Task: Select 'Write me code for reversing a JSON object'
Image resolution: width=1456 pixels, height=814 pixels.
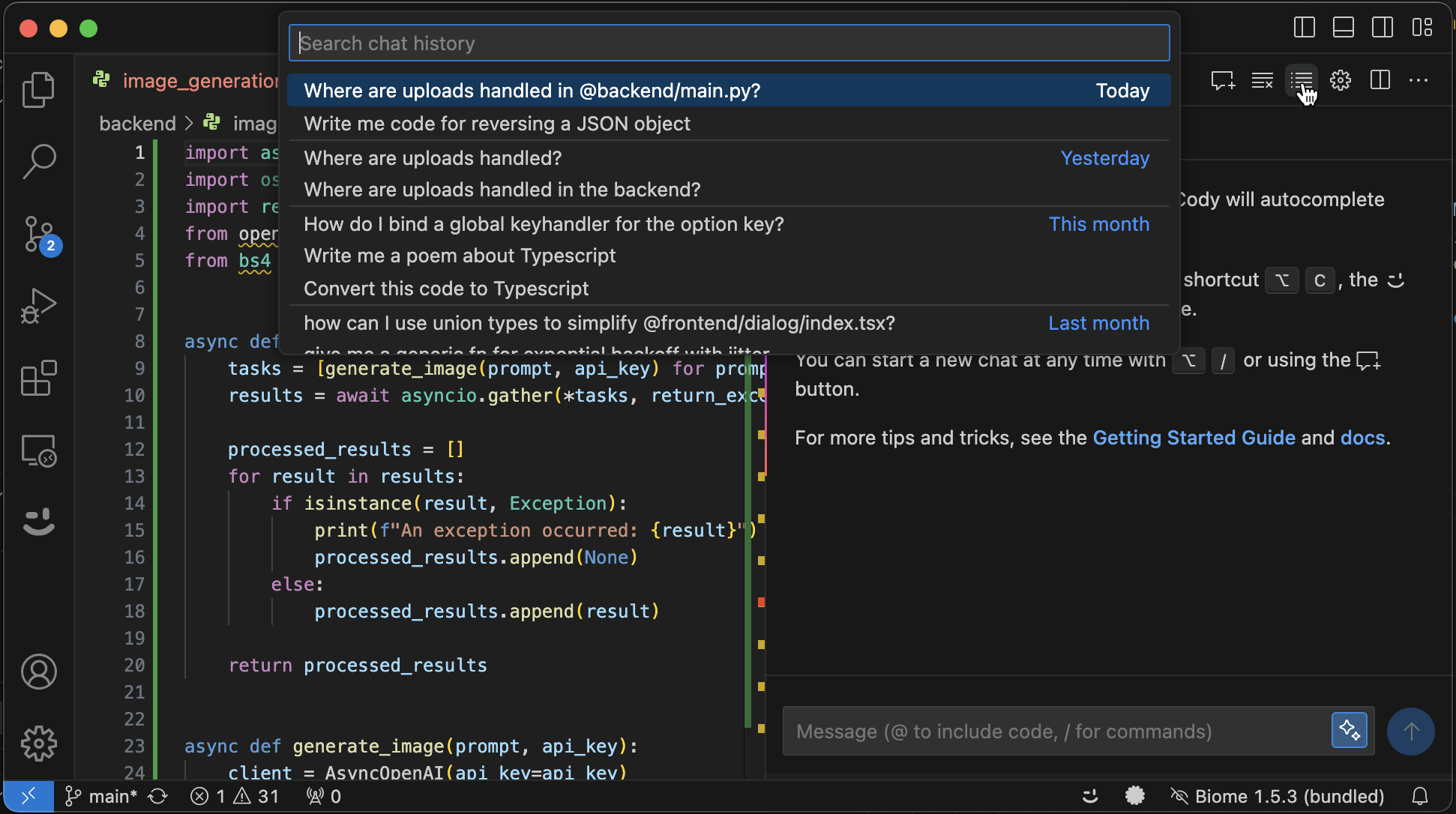Action: coord(497,124)
